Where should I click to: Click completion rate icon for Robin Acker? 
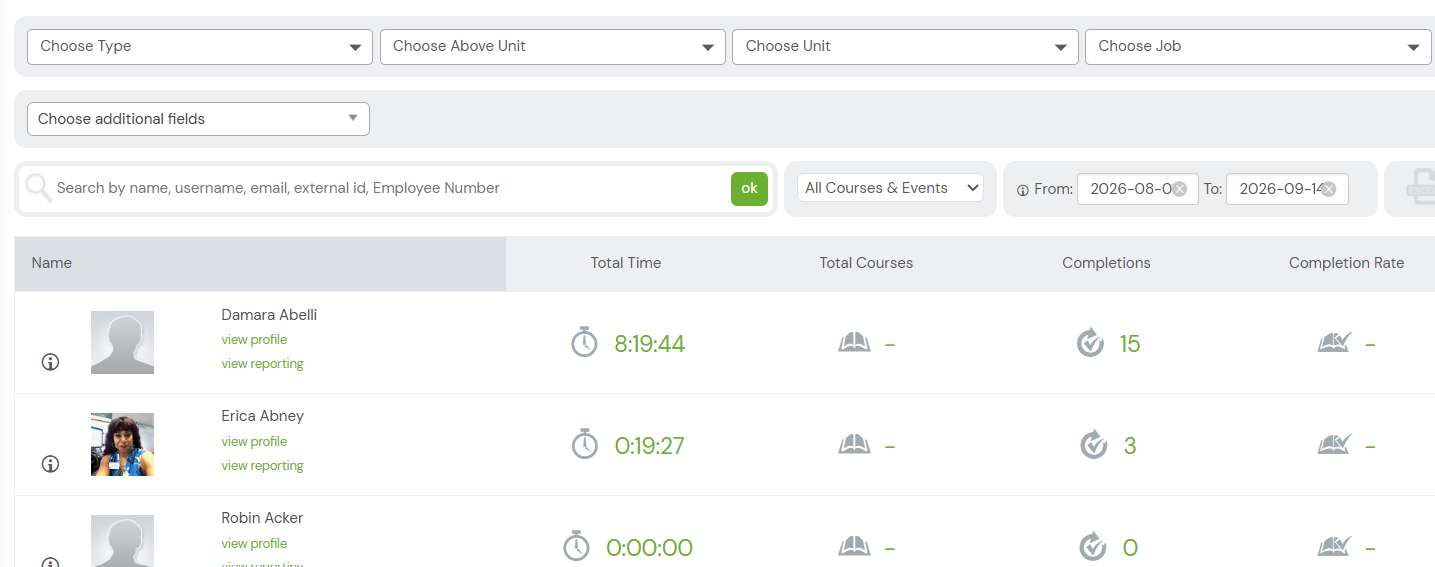(x=1335, y=546)
